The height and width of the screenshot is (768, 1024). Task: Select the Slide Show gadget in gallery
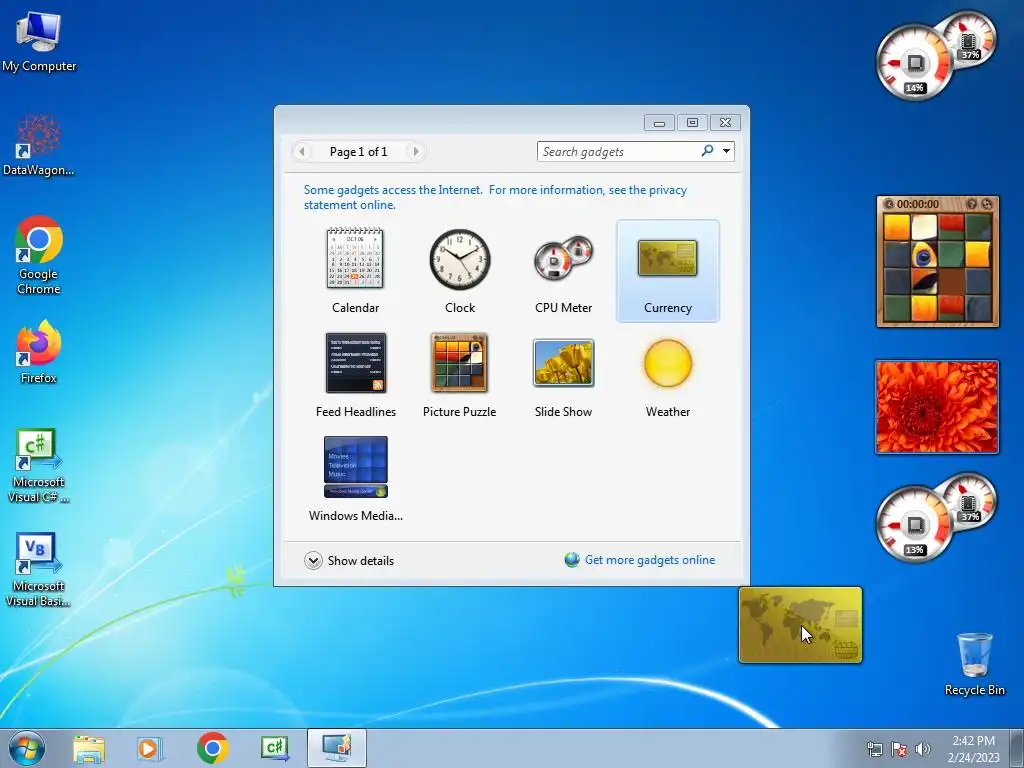pos(564,375)
